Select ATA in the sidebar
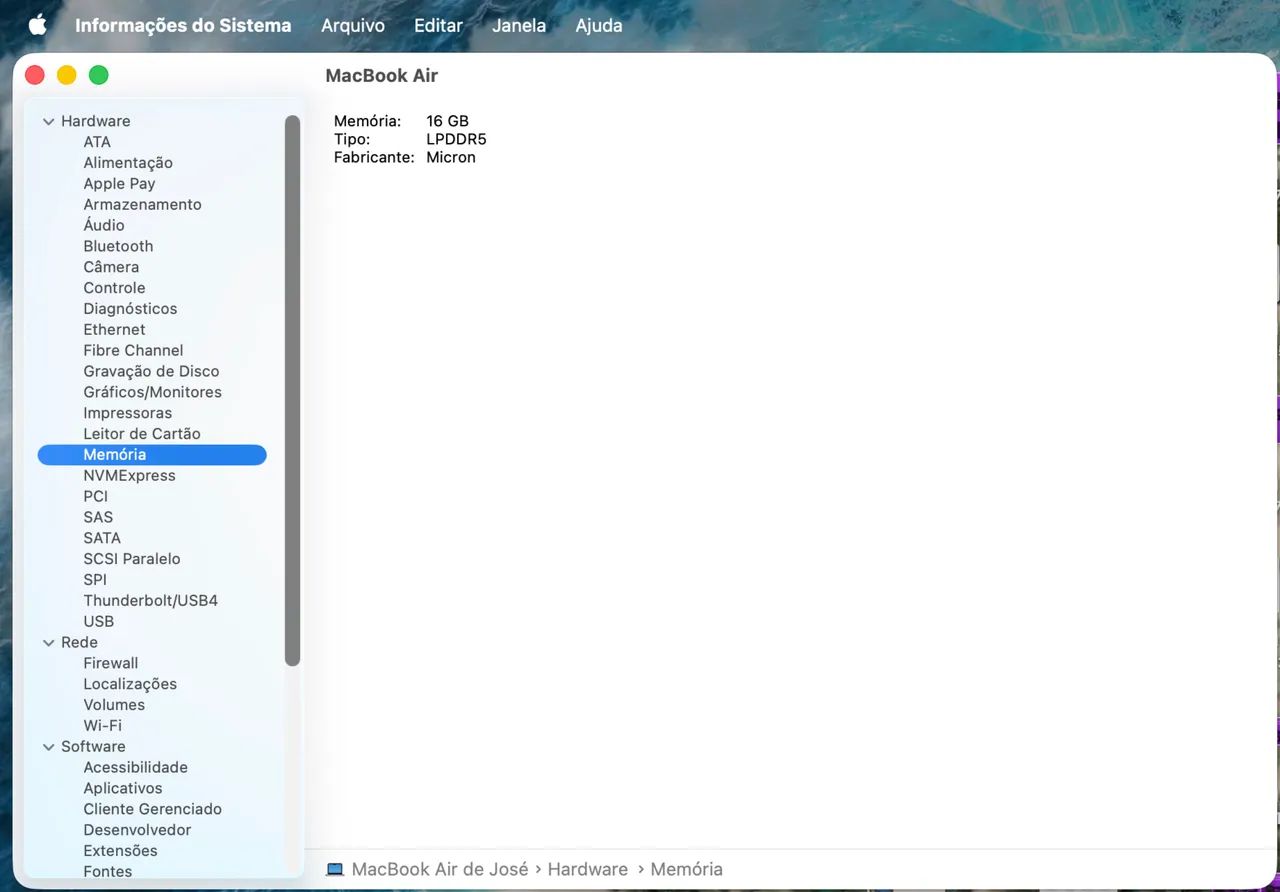Screen dimensions: 1280x892 pos(97,142)
